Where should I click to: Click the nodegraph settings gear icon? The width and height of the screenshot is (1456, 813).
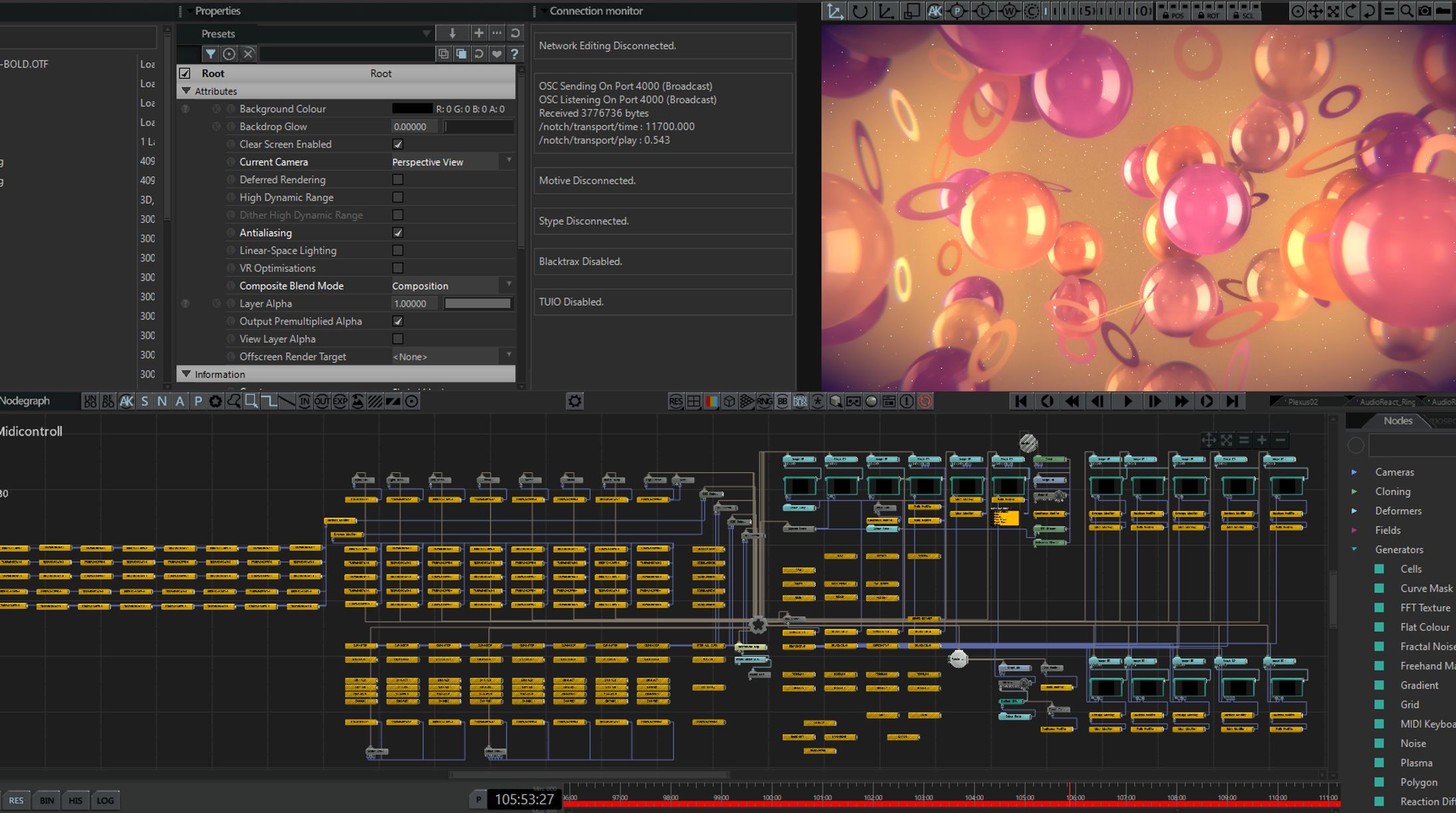point(575,401)
